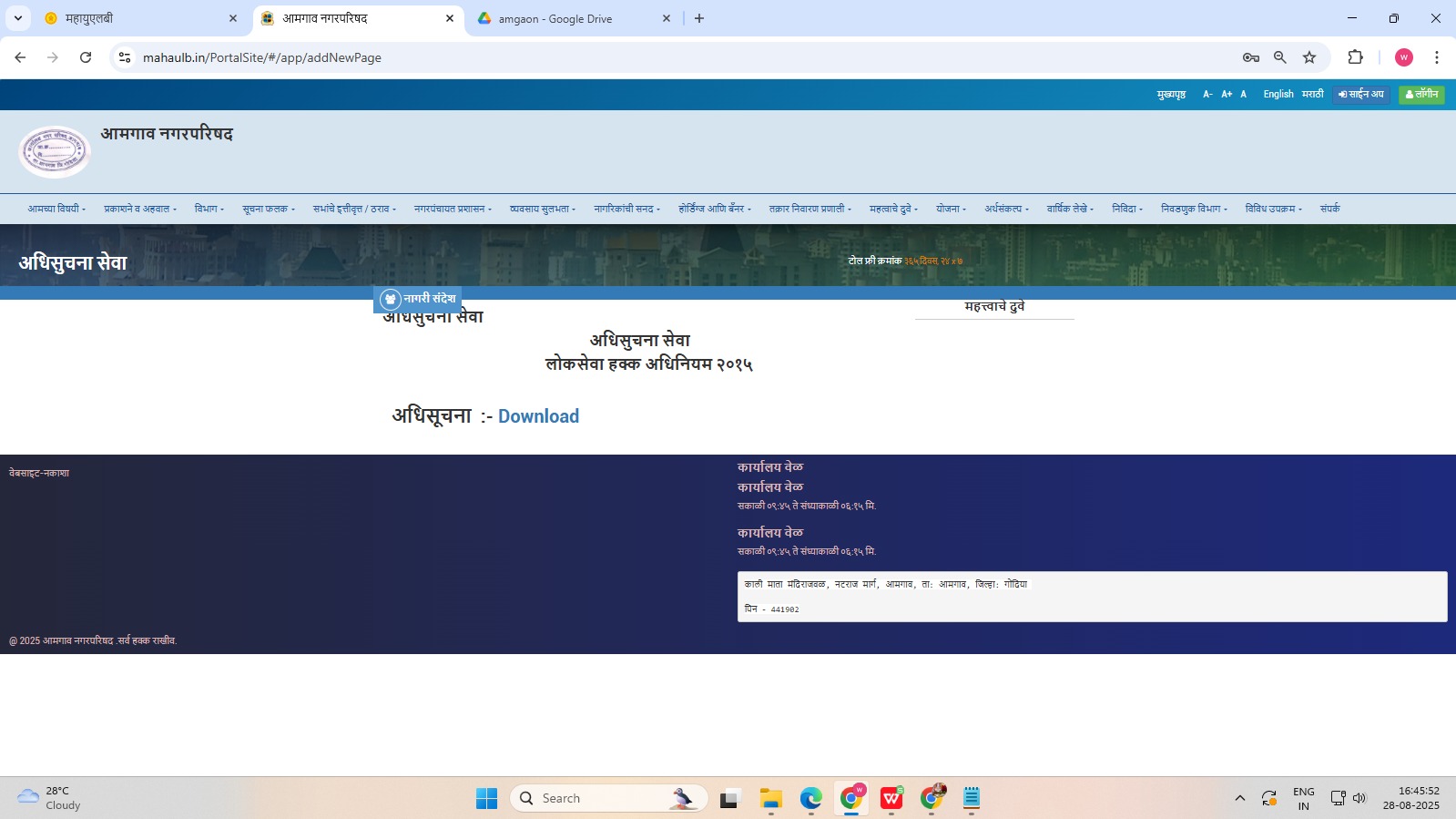Click the Download link for अधिसूचना
Image resolution: width=1456 pixels, height=819 pixels.
point(538,416)
